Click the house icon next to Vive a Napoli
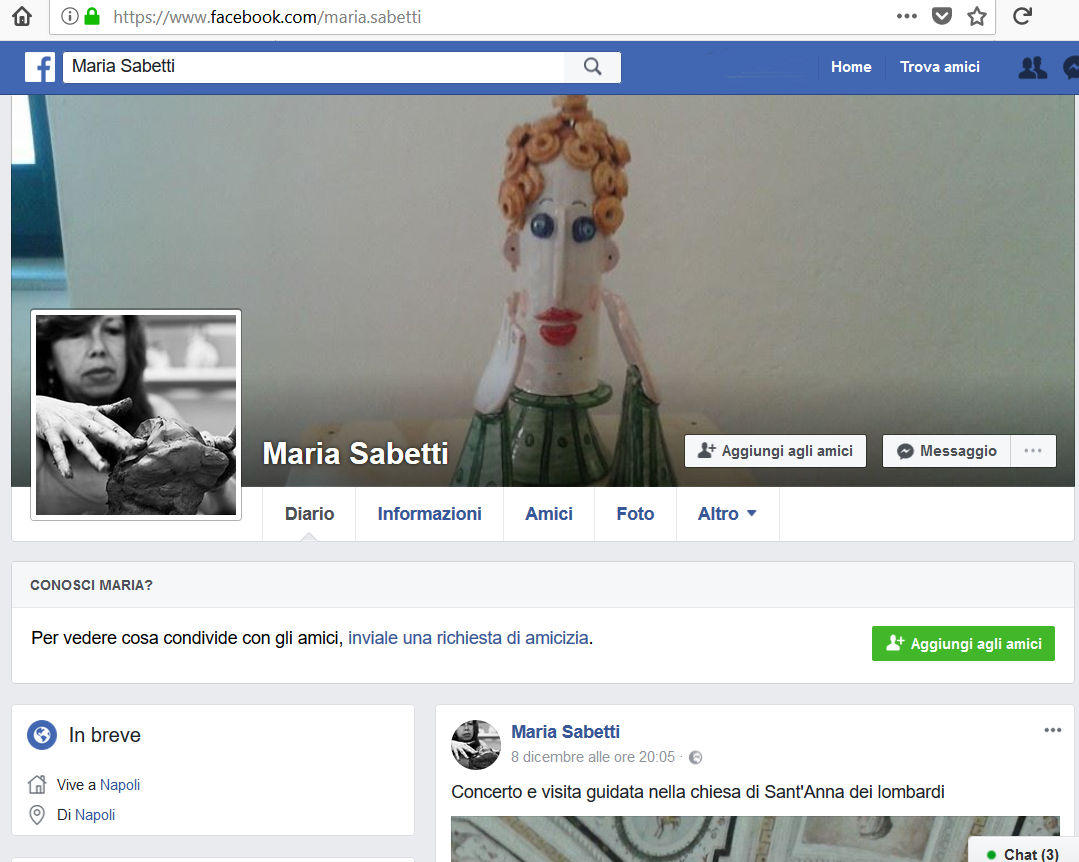Viewport: 1079px width, 862px height. pyautogui.click(x=37, y=784)
